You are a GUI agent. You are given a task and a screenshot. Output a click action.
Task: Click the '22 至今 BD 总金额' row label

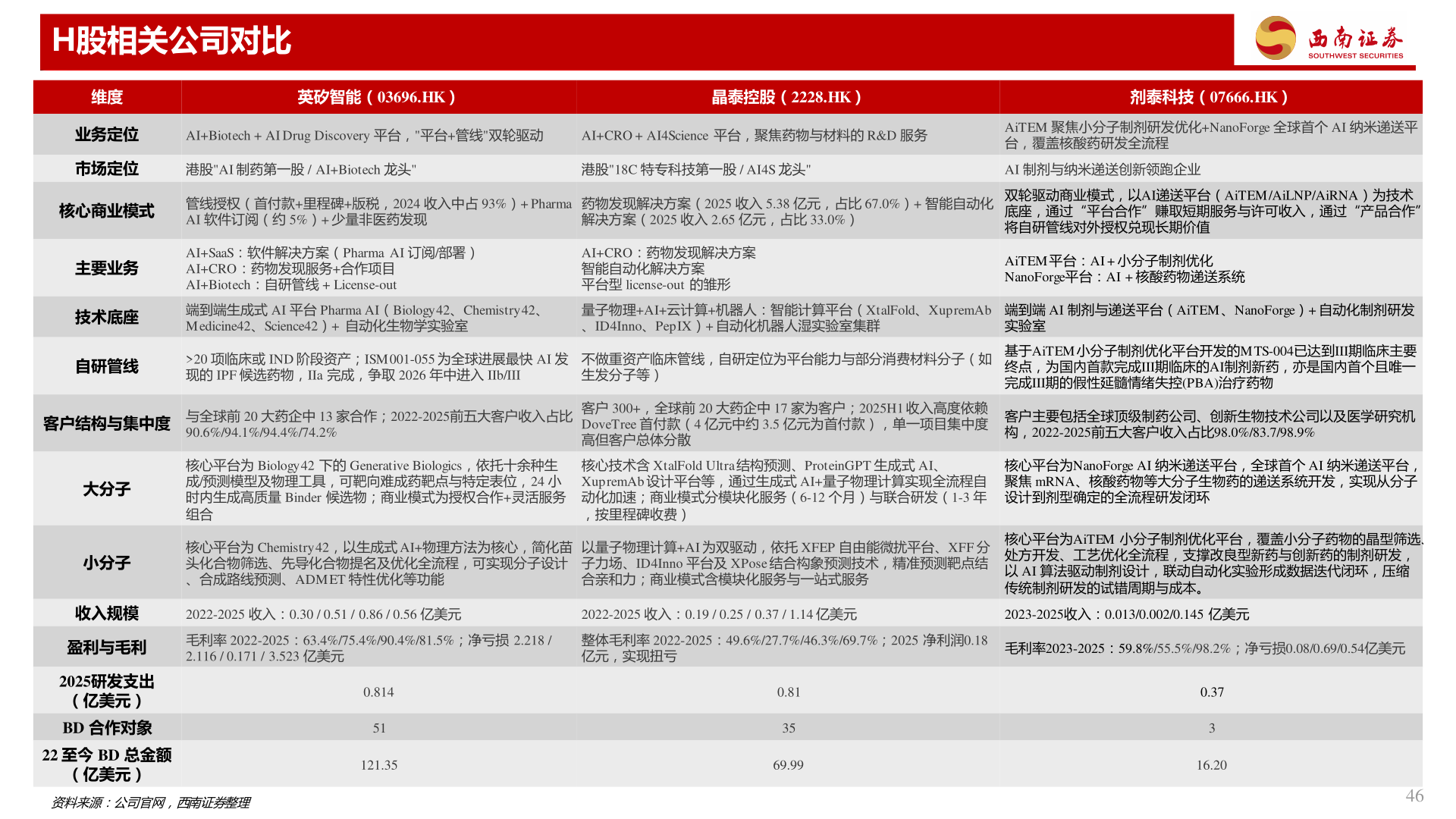[107, 764]
